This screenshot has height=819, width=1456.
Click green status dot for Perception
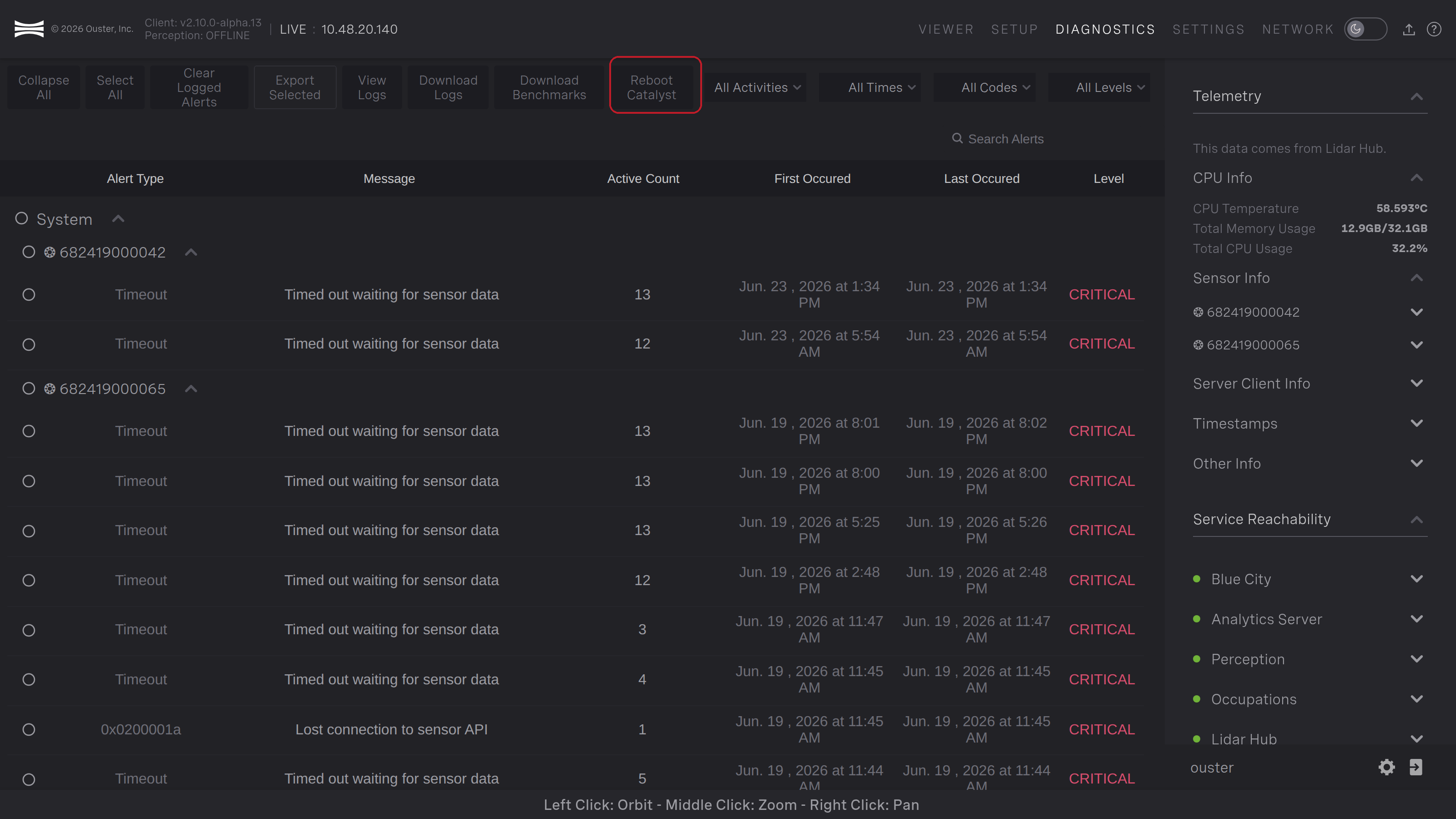(x=1197, y=659)
